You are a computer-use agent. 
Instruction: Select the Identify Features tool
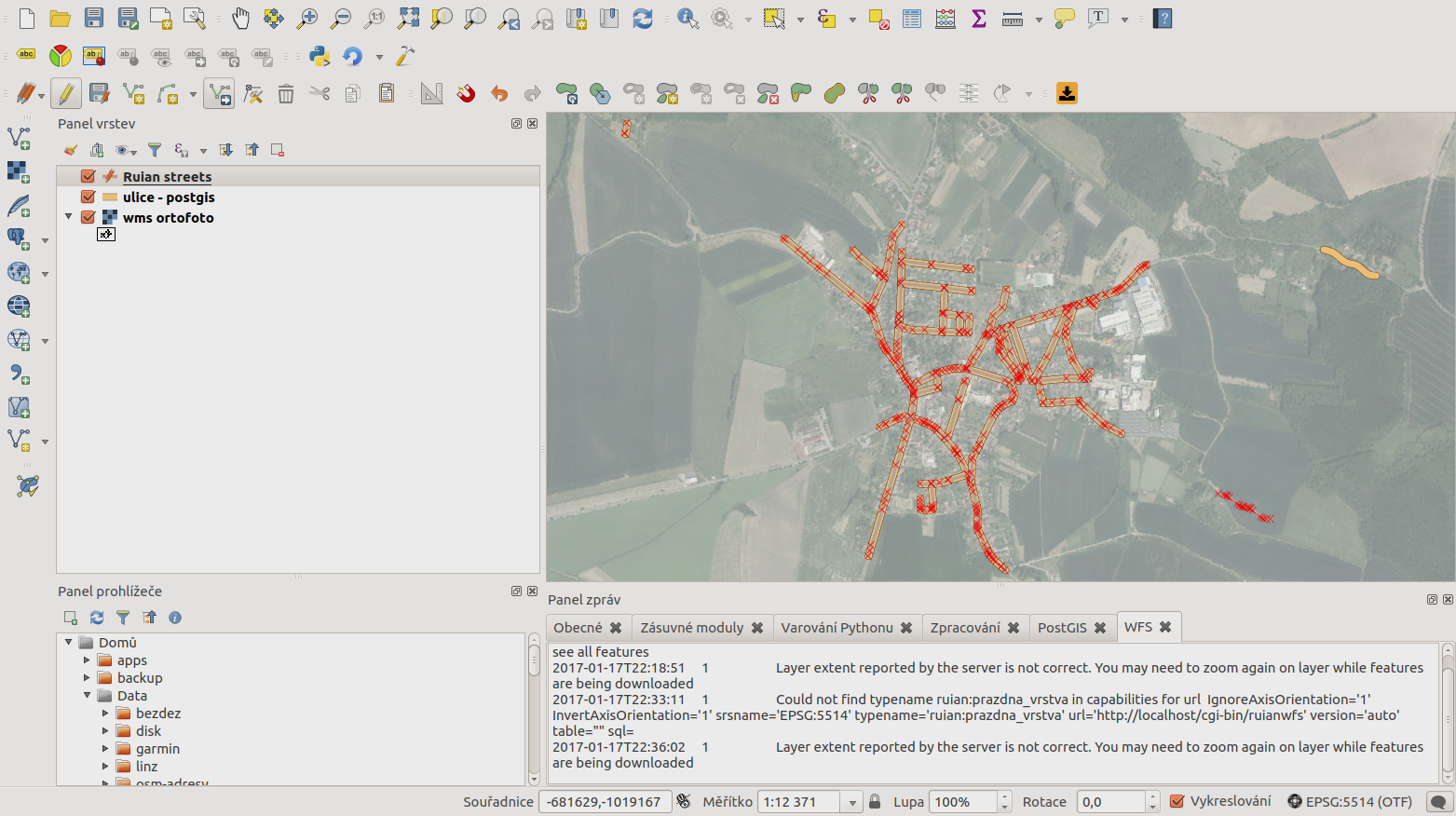pos(687,19)
